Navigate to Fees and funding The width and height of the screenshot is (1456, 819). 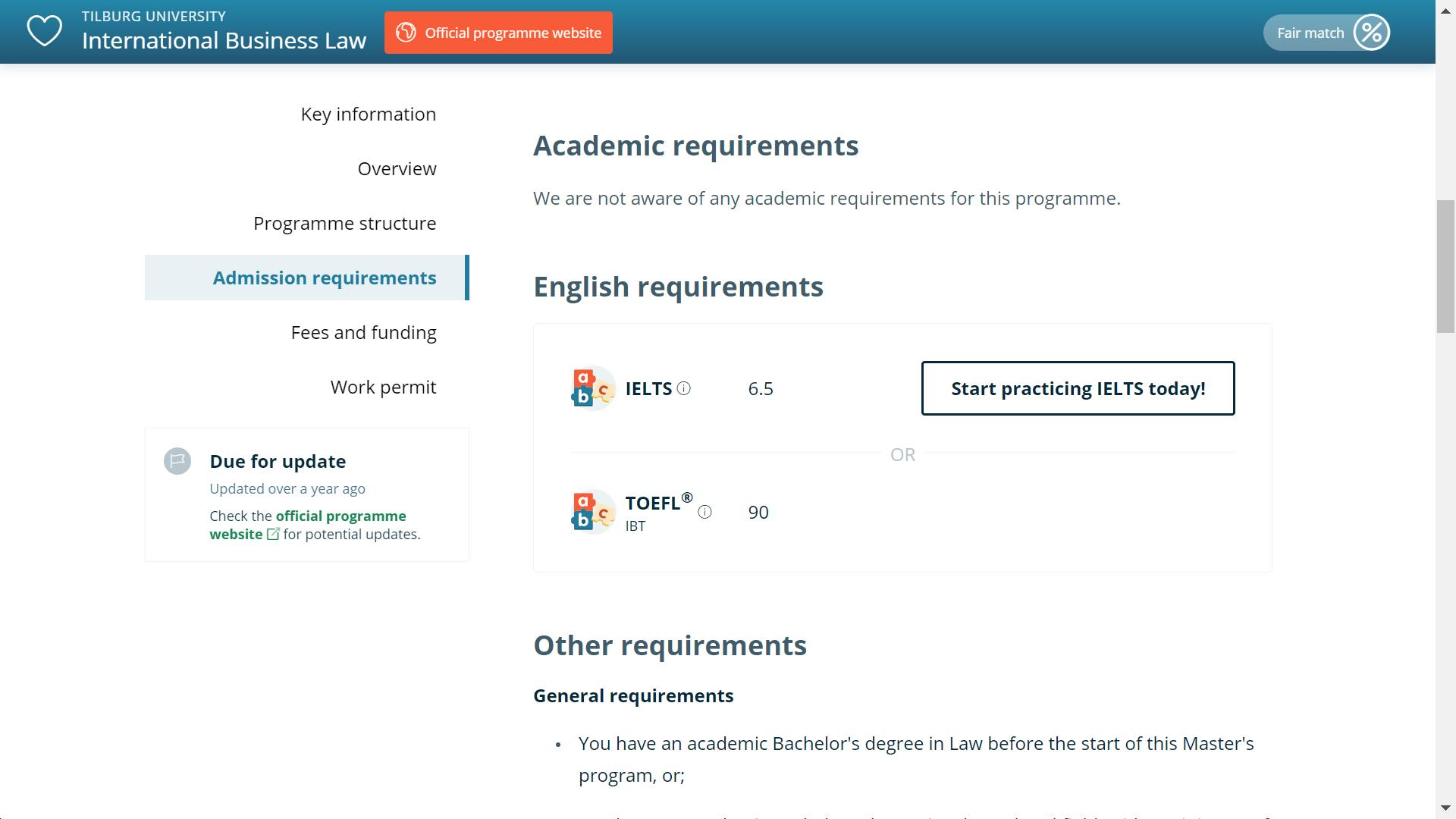pos(363,332)
